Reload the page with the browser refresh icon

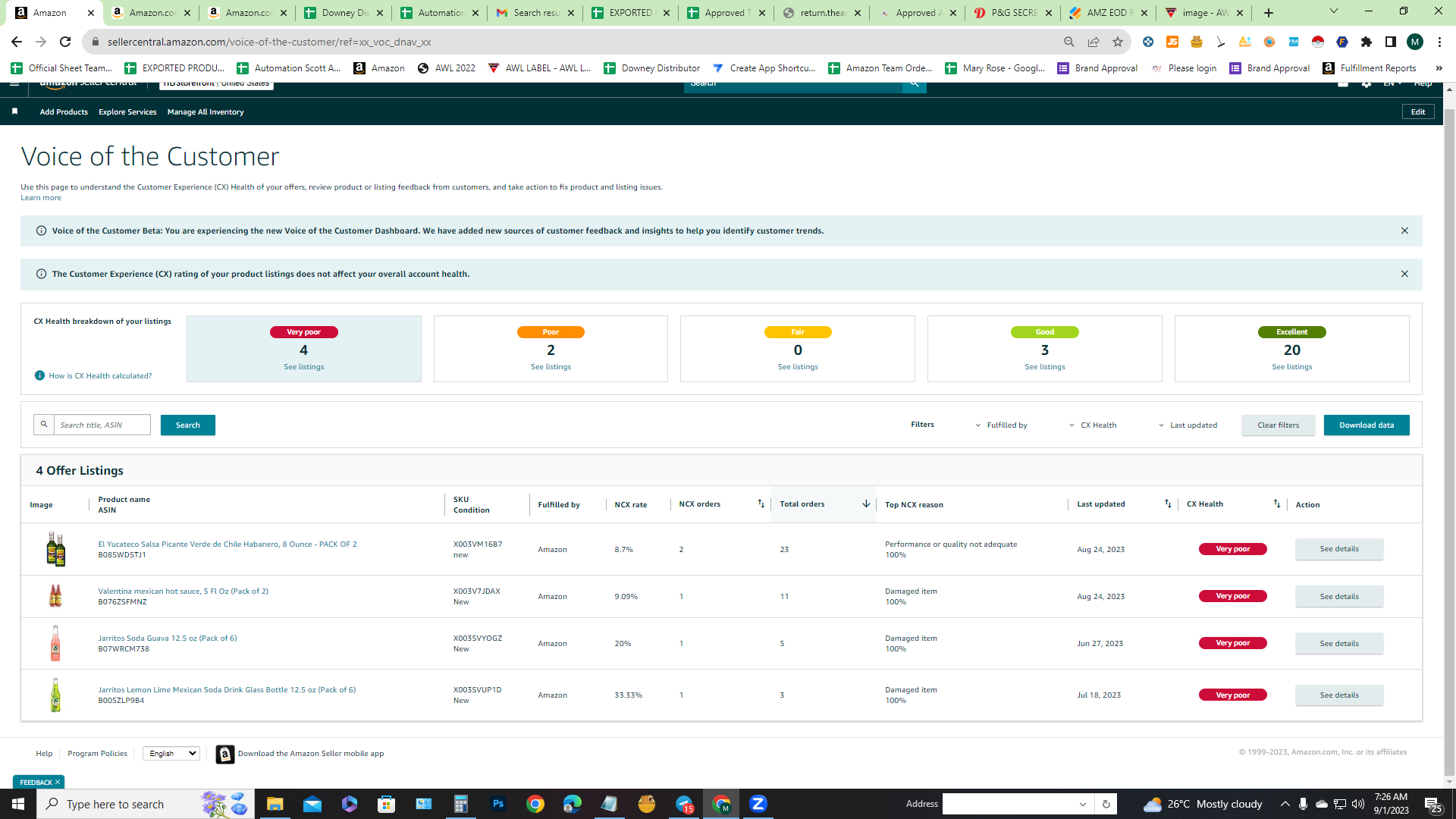click(x=65, y=42)
